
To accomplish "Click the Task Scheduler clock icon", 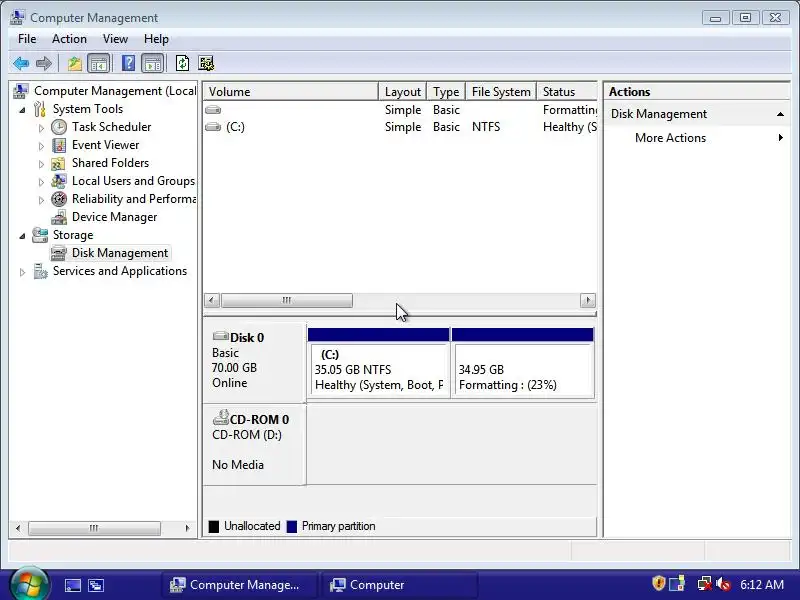I will tap(59, 127).
